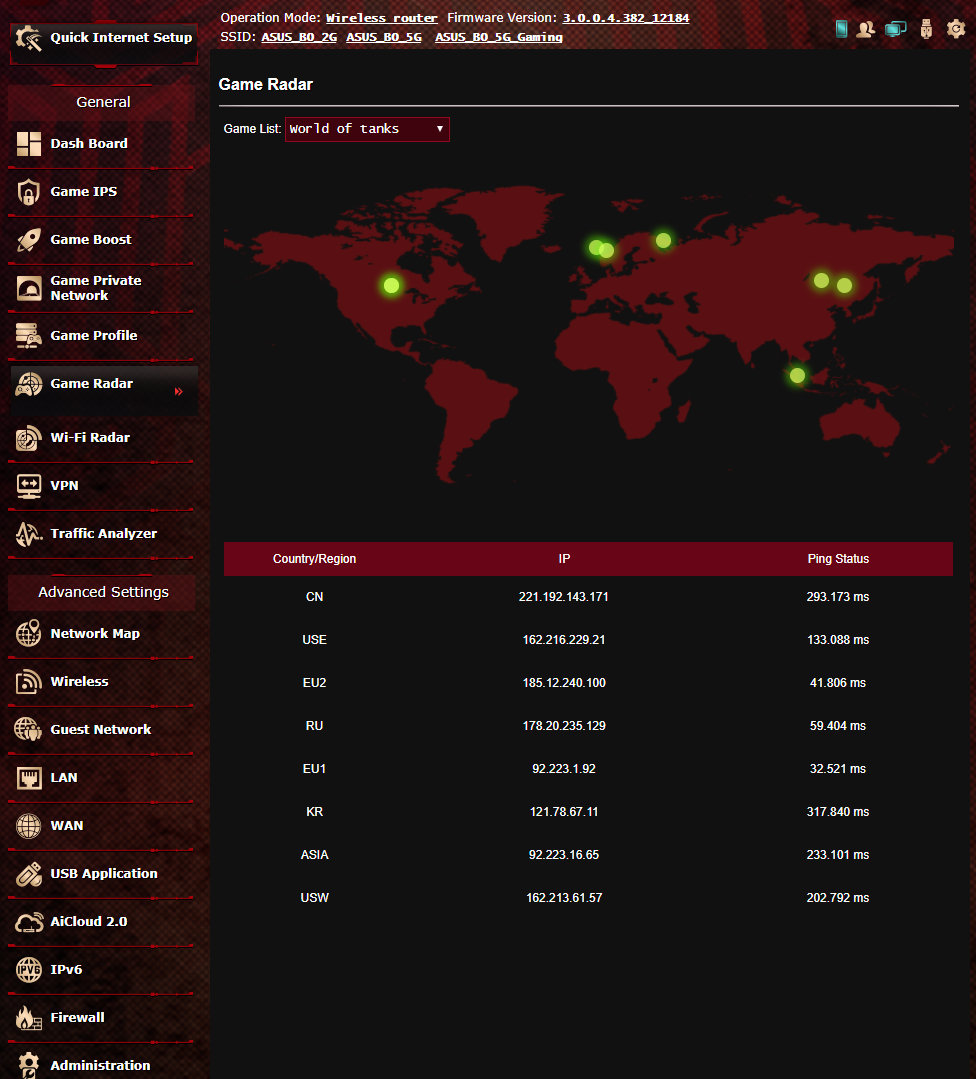
Task: Click the Quick Internet Setup button label
Action: click(x=121, y=38)
